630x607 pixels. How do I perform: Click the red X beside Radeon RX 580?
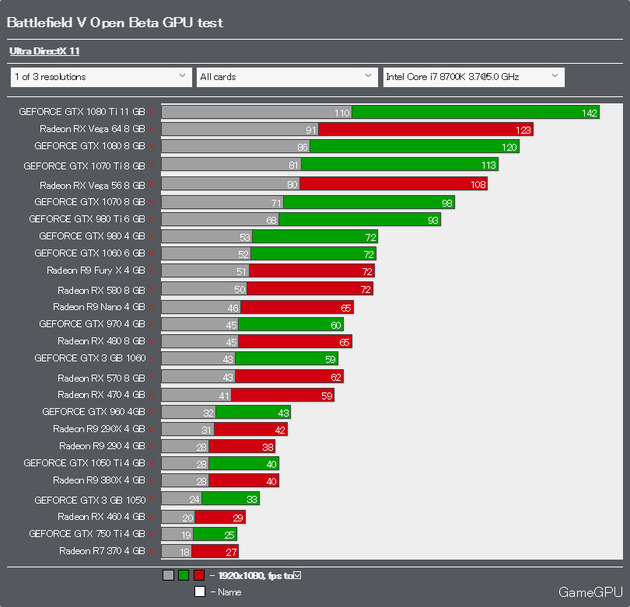coord(151,289)
